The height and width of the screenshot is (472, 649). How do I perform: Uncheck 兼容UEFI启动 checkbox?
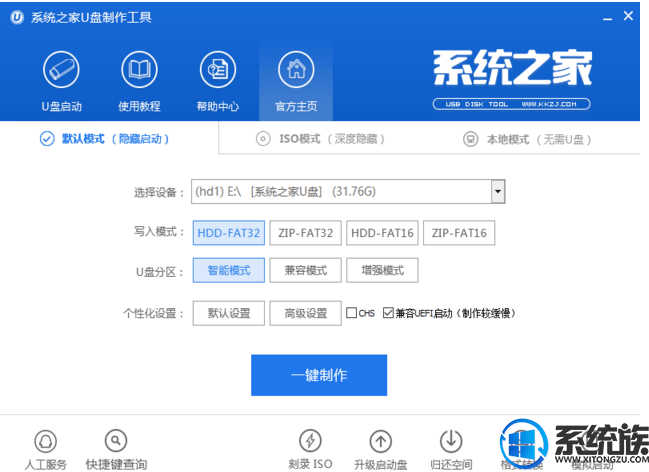388,313
